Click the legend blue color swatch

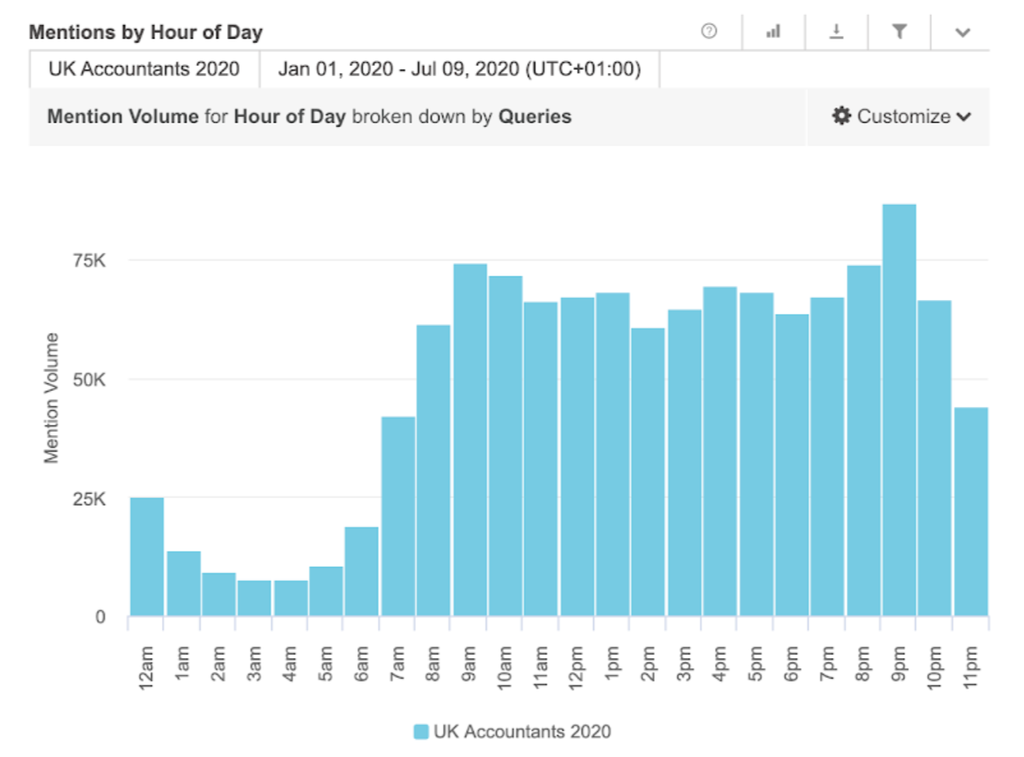[421, 731]
